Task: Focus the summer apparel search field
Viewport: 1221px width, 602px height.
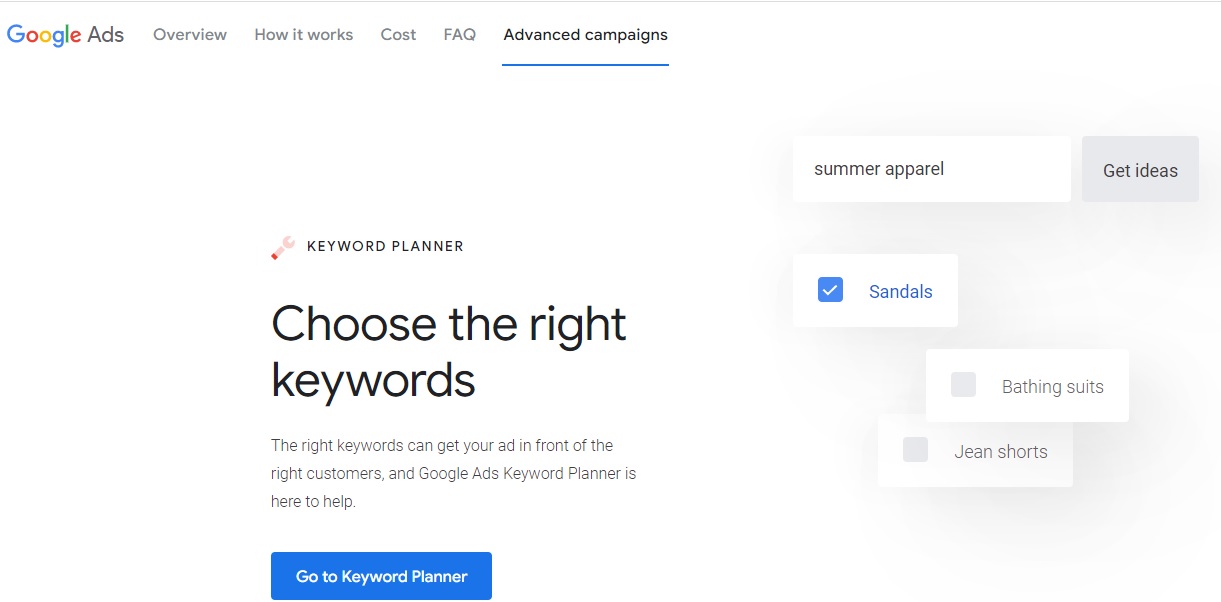Action: click(x=931, y=169)
